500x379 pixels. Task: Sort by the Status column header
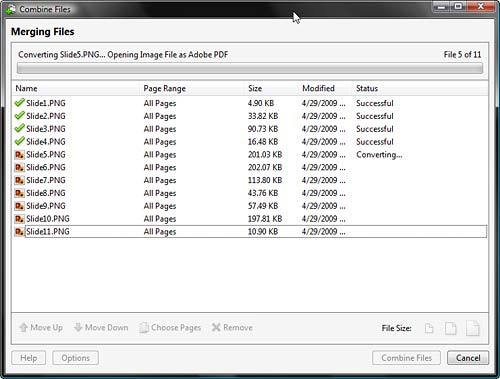pyautogui.click(x=420, y=88)
